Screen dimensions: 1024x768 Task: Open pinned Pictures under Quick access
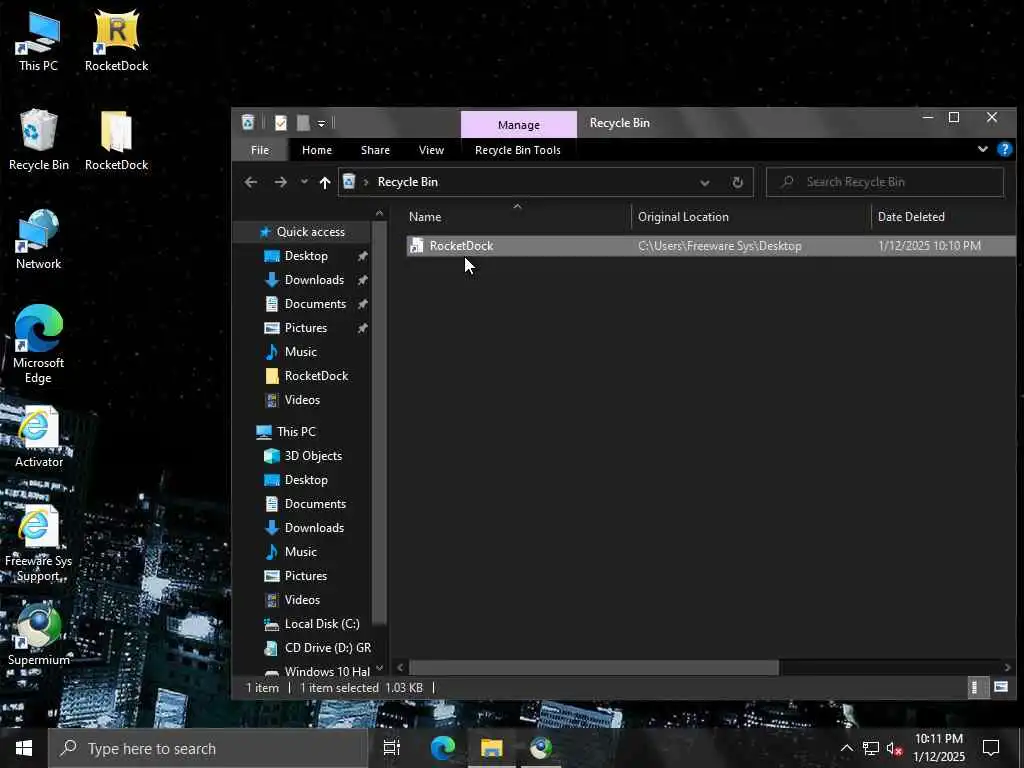pyautogui.click(x=306, y=328)
